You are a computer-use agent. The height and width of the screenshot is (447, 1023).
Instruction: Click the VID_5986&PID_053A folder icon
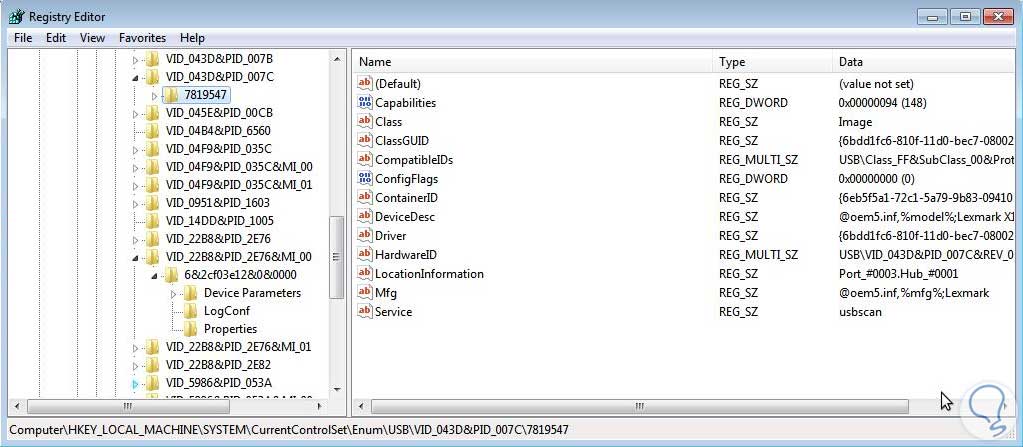[x=152, y=382]
